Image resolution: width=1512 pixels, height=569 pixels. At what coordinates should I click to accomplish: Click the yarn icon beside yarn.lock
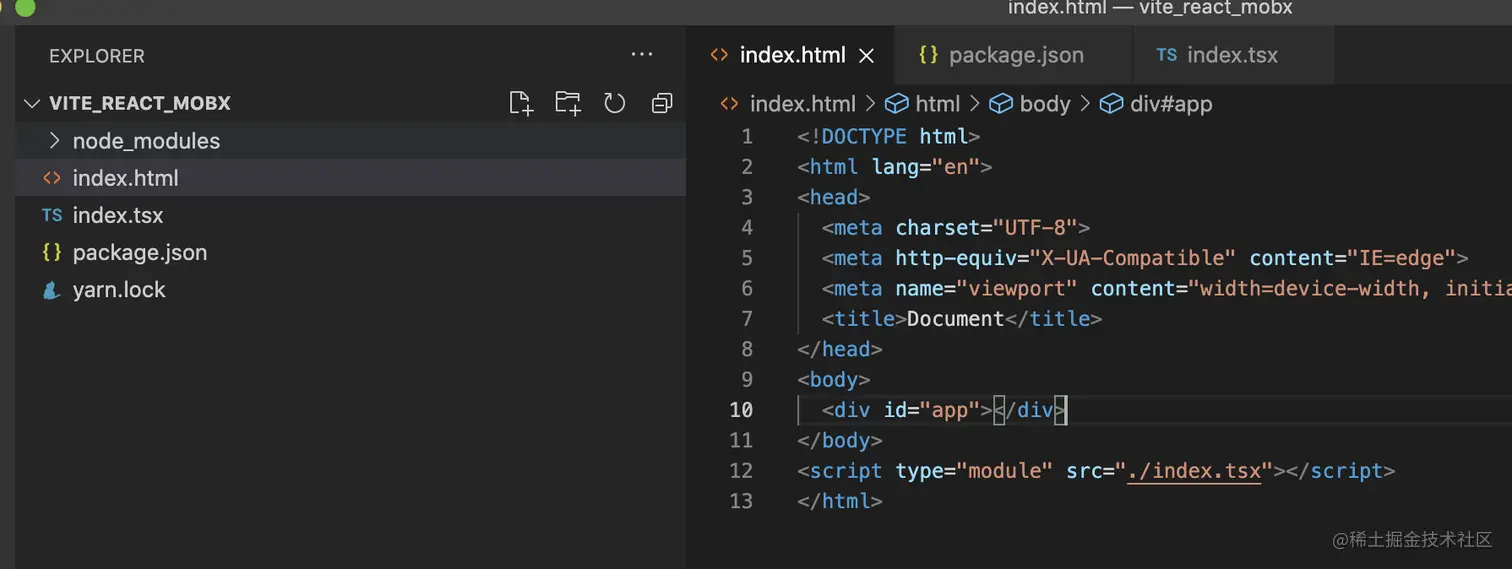coord(52,290)
